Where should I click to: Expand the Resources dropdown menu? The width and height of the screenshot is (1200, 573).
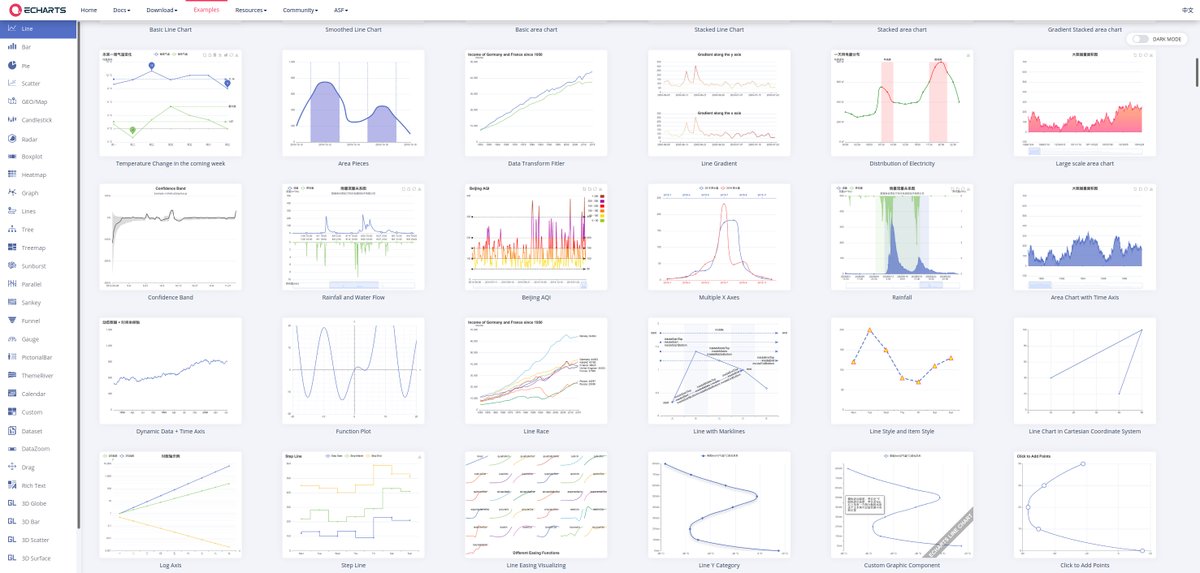tap(251, 9)
